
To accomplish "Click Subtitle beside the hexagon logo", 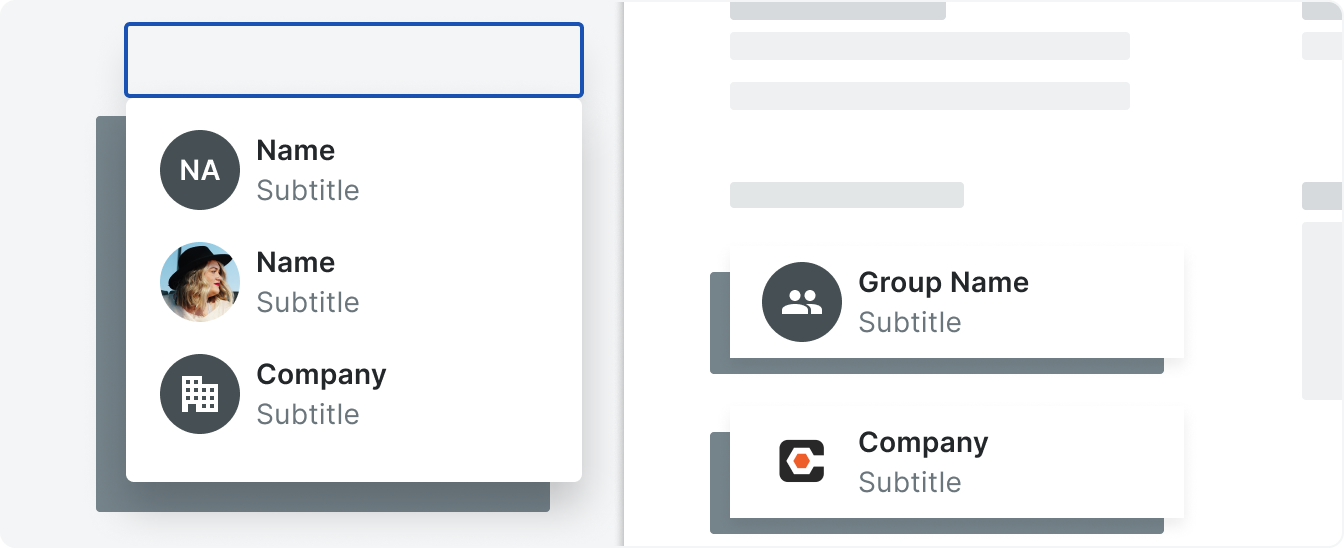I will tap(909, 483).
